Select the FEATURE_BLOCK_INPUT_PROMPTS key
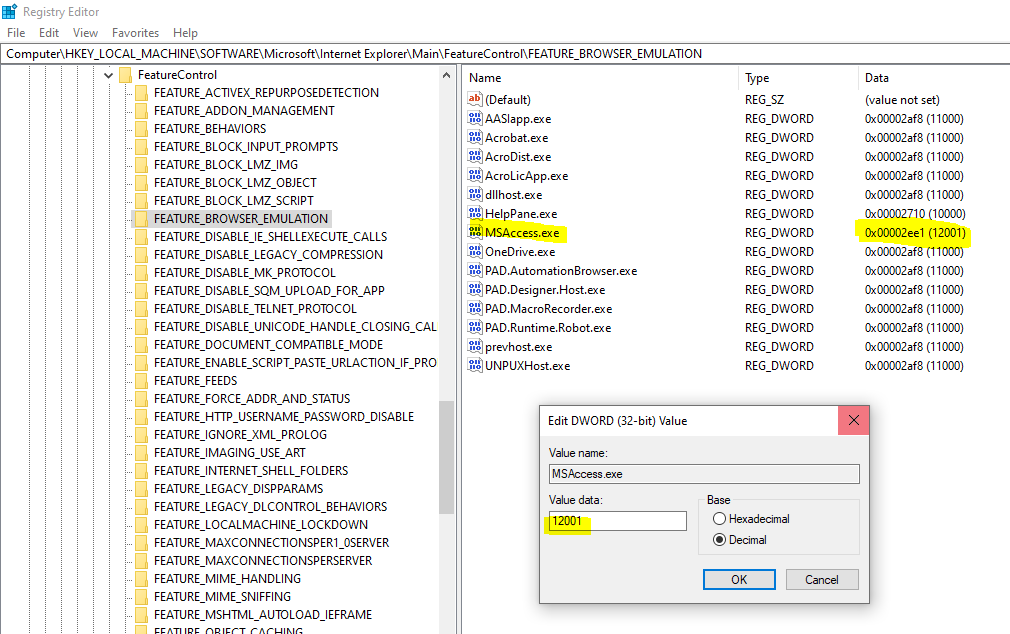Image resolution: width=1010 pixels, height=634 pixels. point(246,147)
